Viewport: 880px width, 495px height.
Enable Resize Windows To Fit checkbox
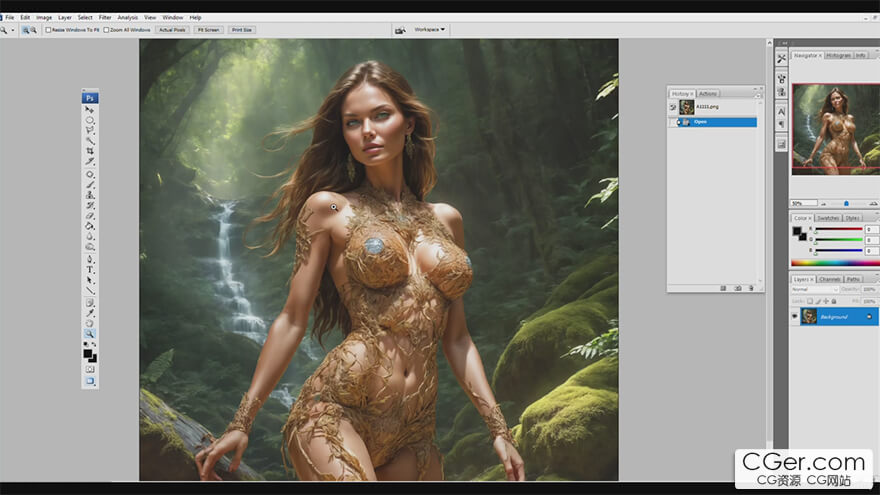tap(48, 30)
